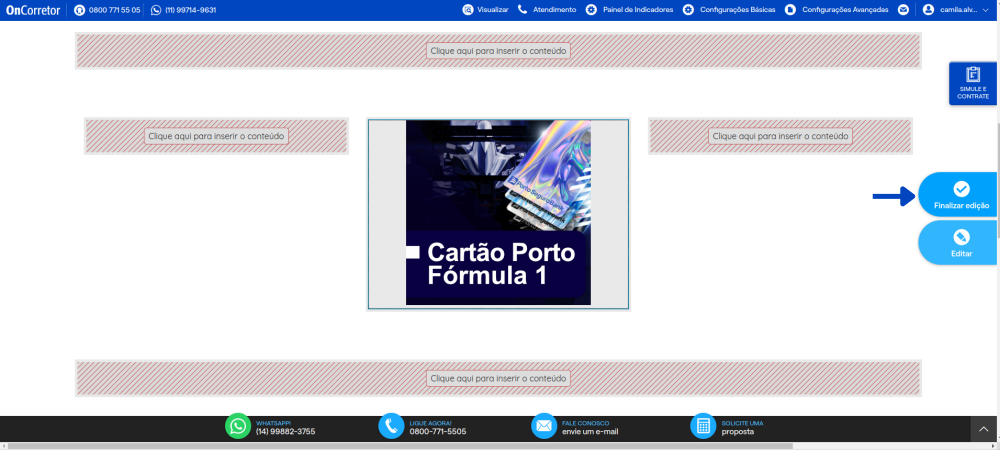The width and height of the screenshot is (1000, 450).
Task: Click the 0800 771 55 05 phone number
Action: [x=114, y=10]
